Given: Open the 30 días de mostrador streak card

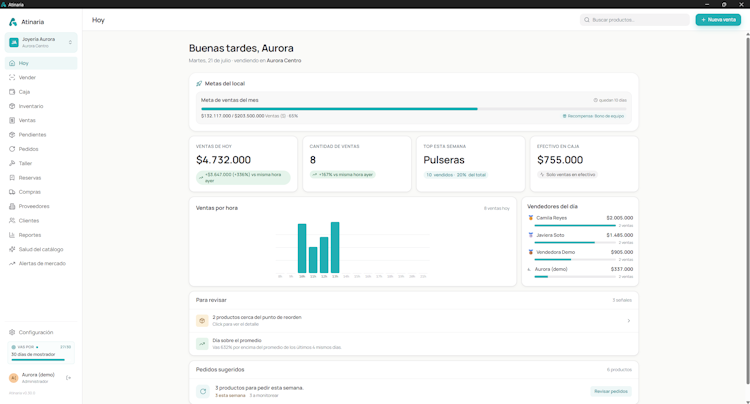Looking at the screenshot, I should 41,352.
